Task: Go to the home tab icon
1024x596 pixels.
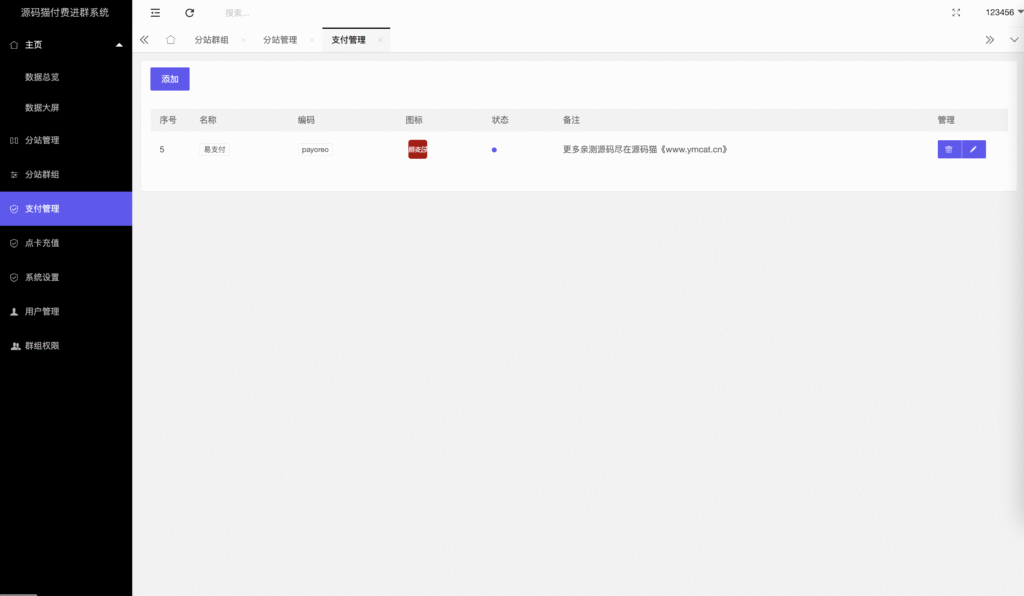Action: pos(171,40)
